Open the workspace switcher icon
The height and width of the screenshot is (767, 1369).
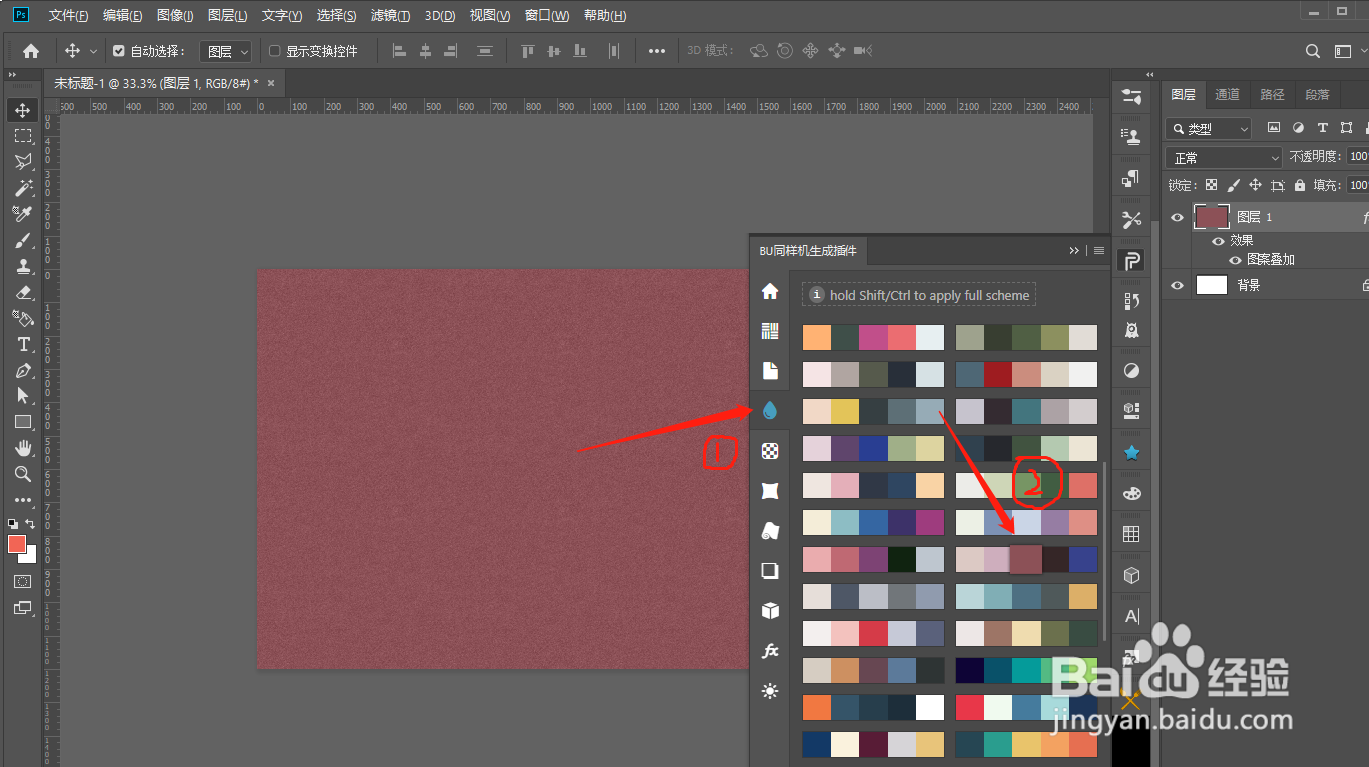click(x=1343, y=51)
